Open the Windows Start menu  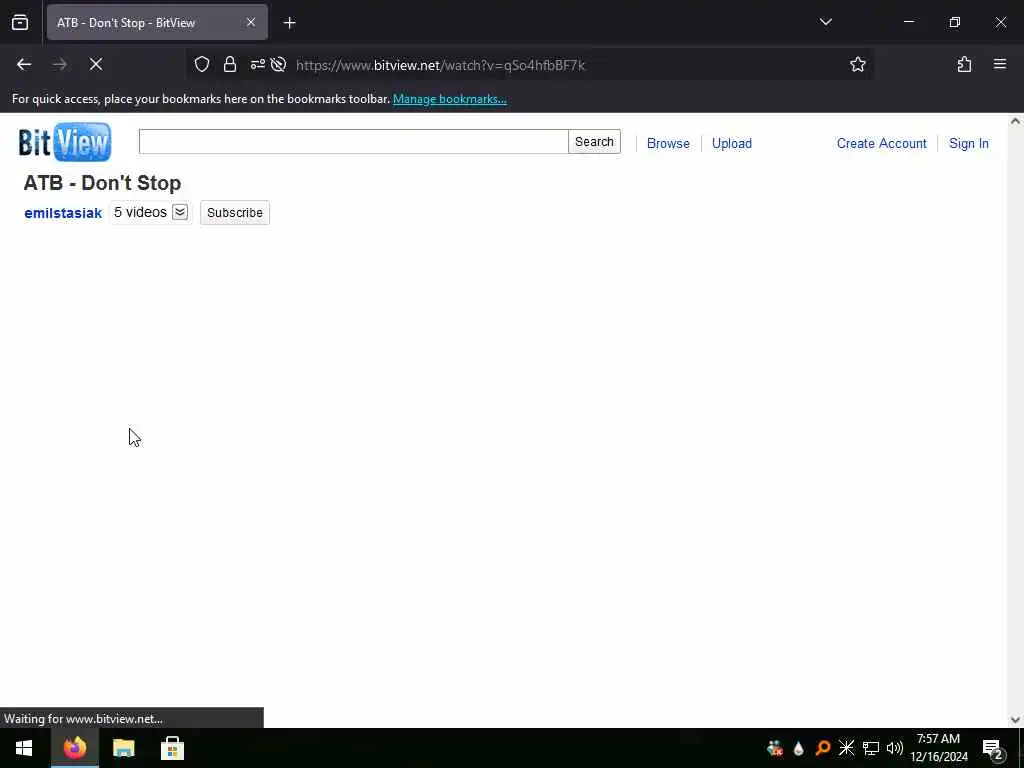pos(24,748)
